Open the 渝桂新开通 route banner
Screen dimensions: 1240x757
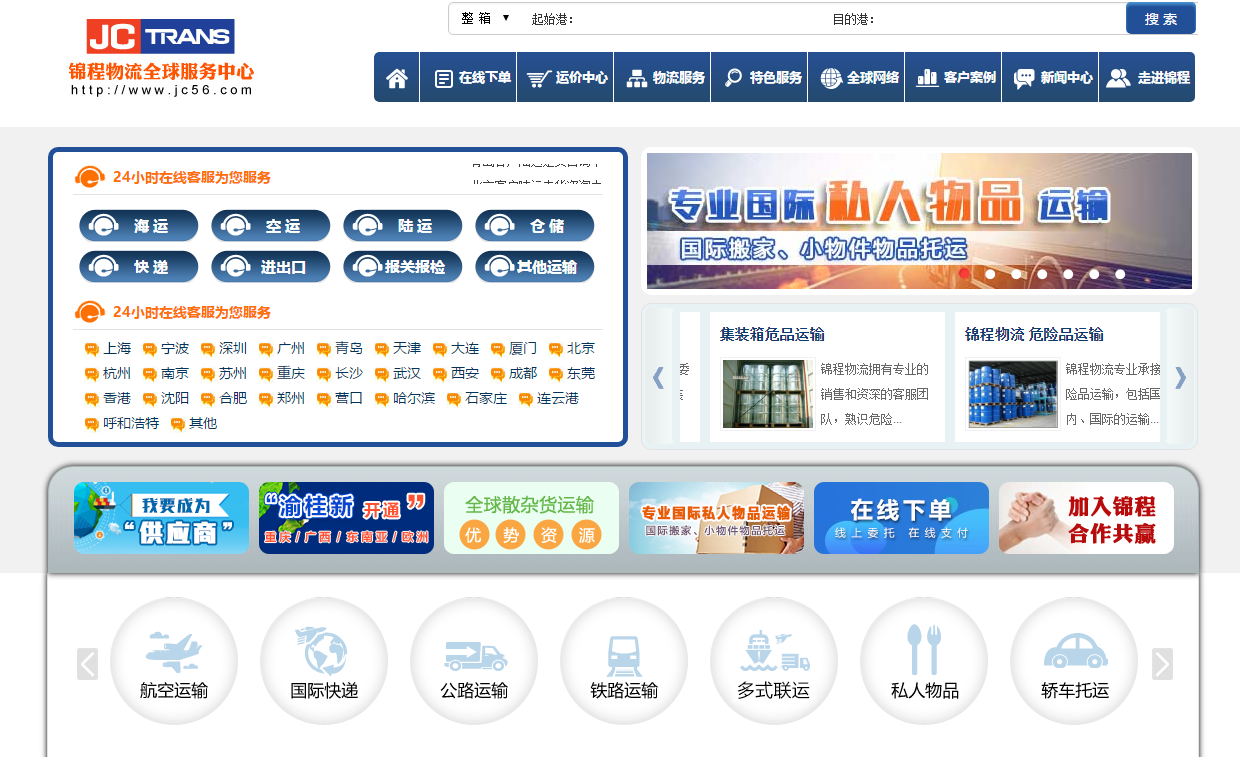[346, 518]
